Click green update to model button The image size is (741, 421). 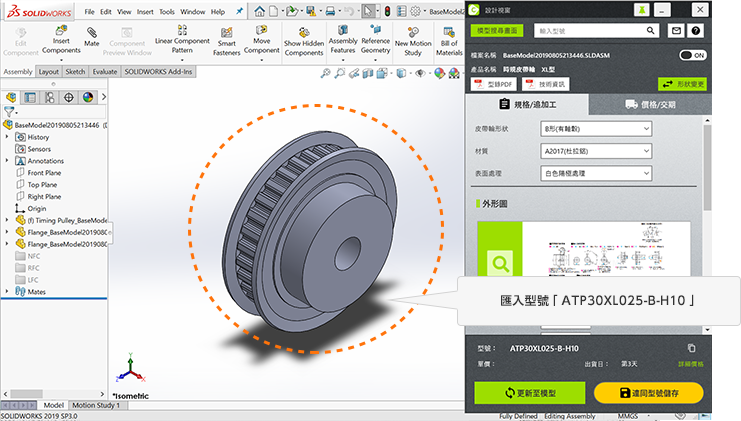[x=530, y=393]
